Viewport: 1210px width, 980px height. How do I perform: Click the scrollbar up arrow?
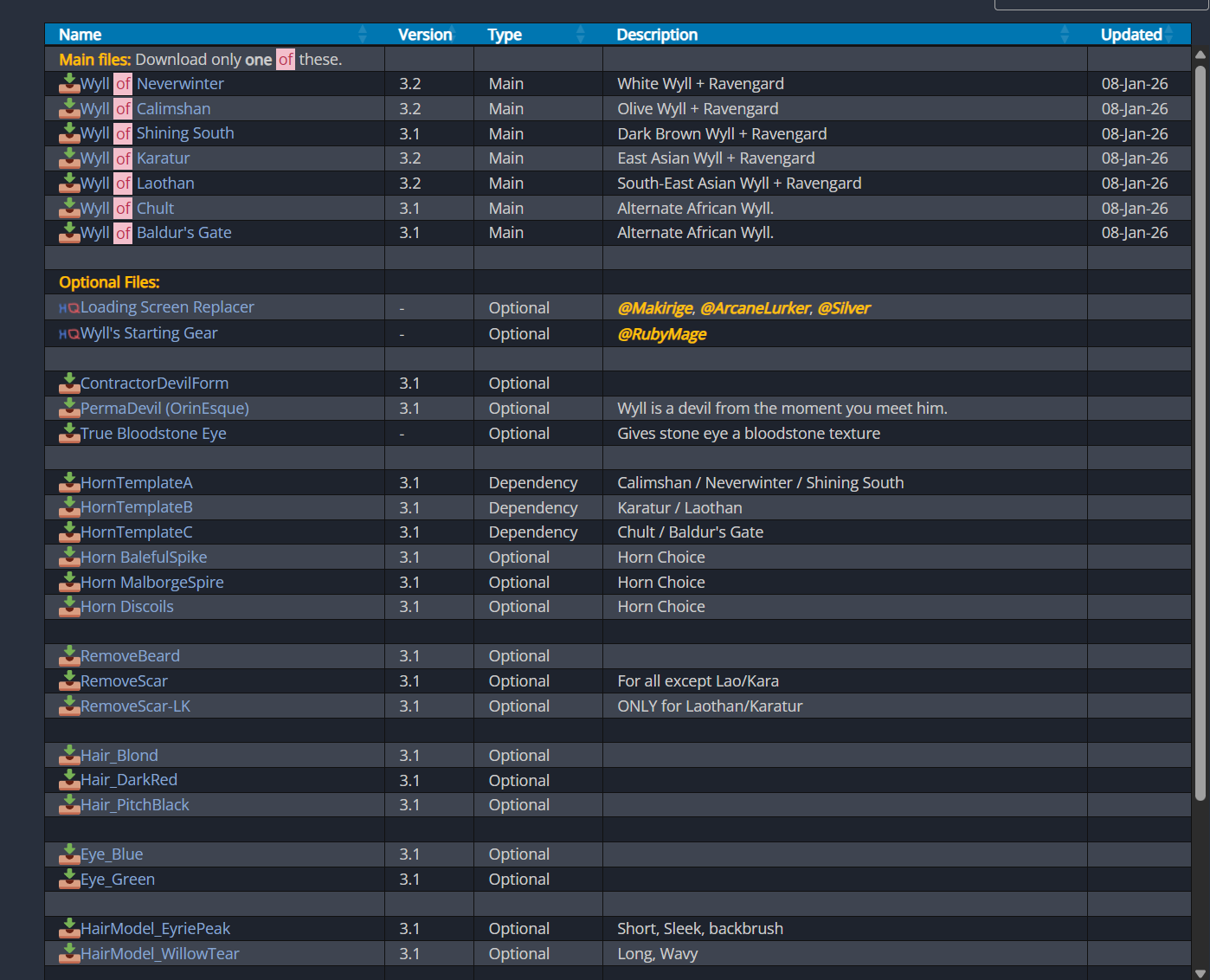1200,54
